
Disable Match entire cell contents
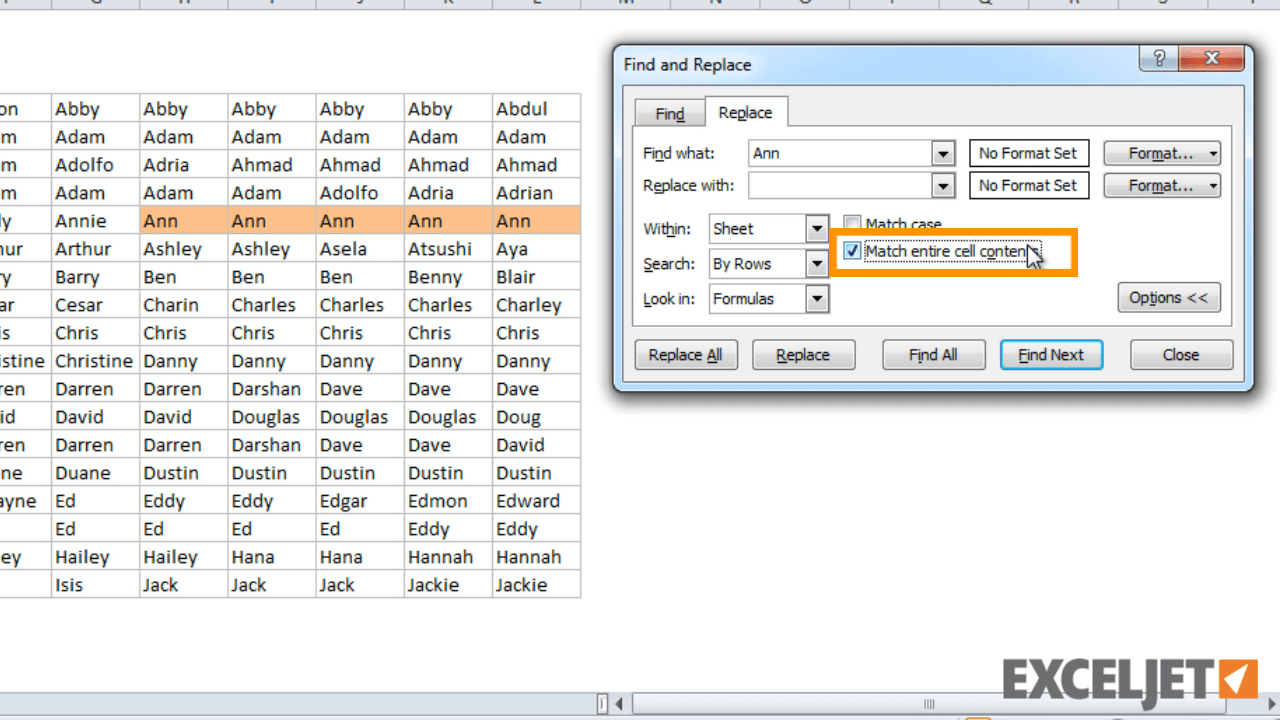click(851, 251)
